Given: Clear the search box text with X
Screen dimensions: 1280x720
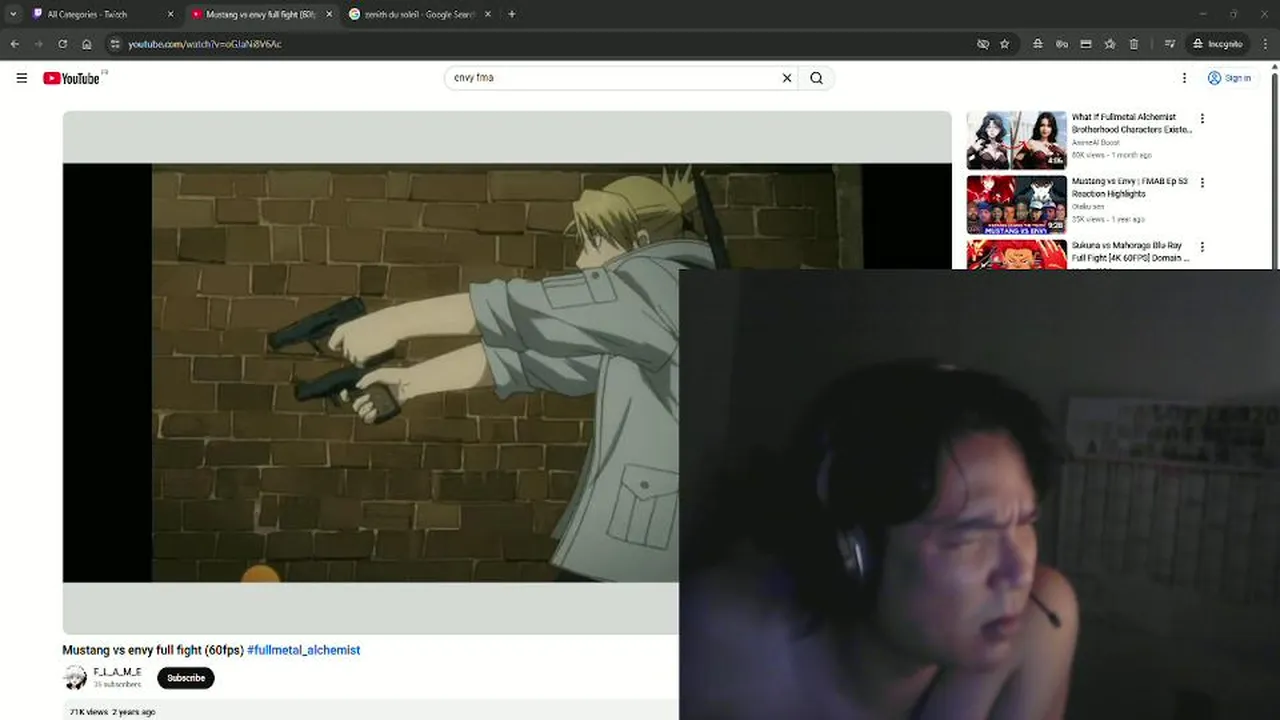Looking at the screenshot, I should point(786,78).
